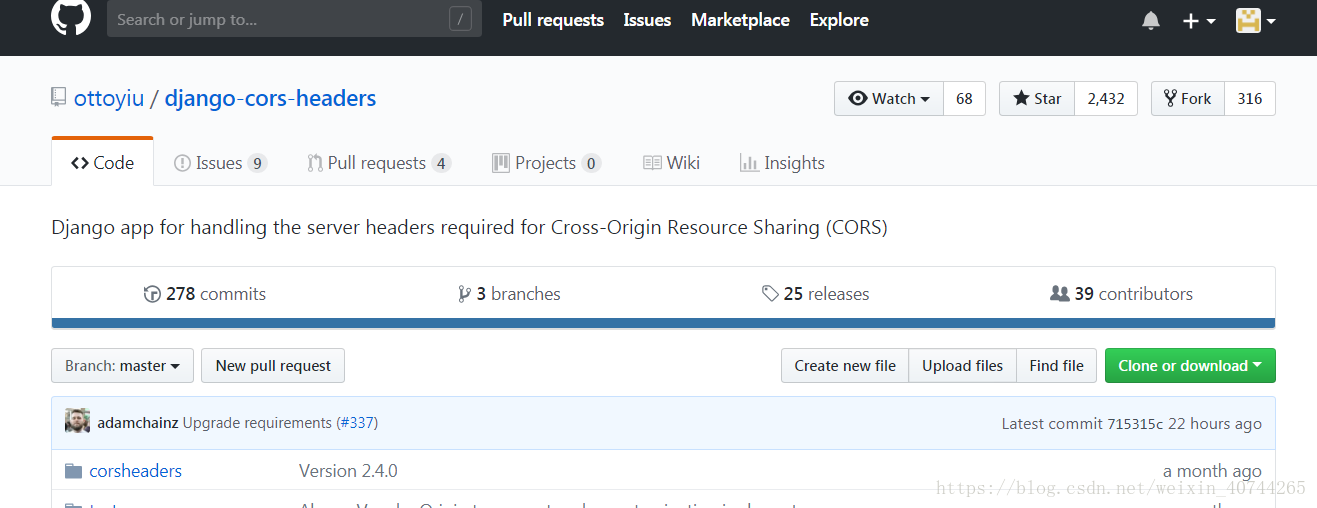Click adamchainz's avatar thumbnail
This screenshot has height=508, width=1317.
(x=77, y=422)
